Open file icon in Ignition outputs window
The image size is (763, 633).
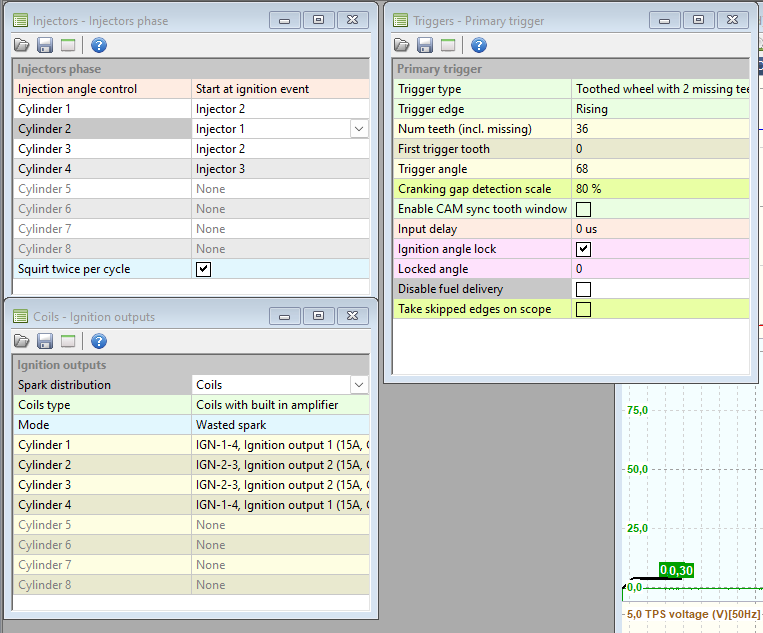click(x=21, y=341)
